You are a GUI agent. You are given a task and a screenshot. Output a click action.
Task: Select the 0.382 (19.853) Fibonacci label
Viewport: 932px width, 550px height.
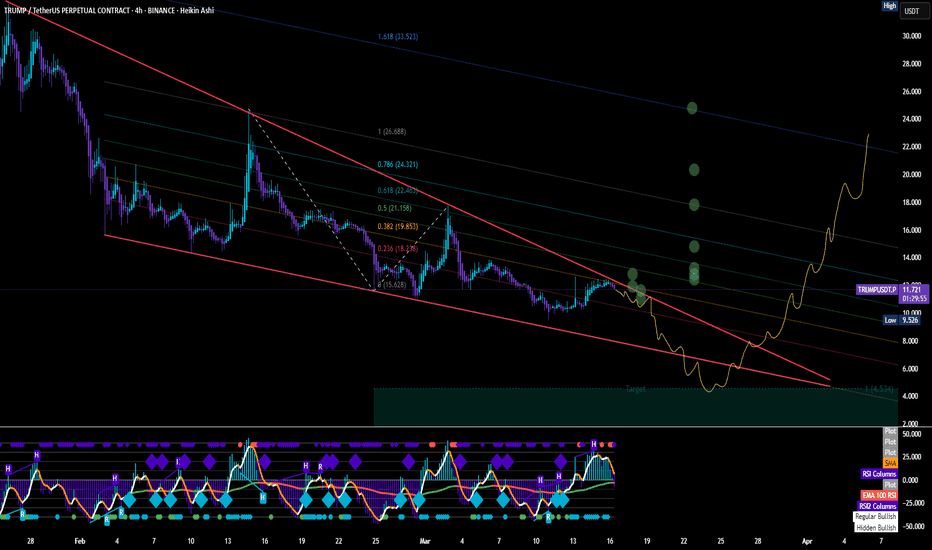398,227
